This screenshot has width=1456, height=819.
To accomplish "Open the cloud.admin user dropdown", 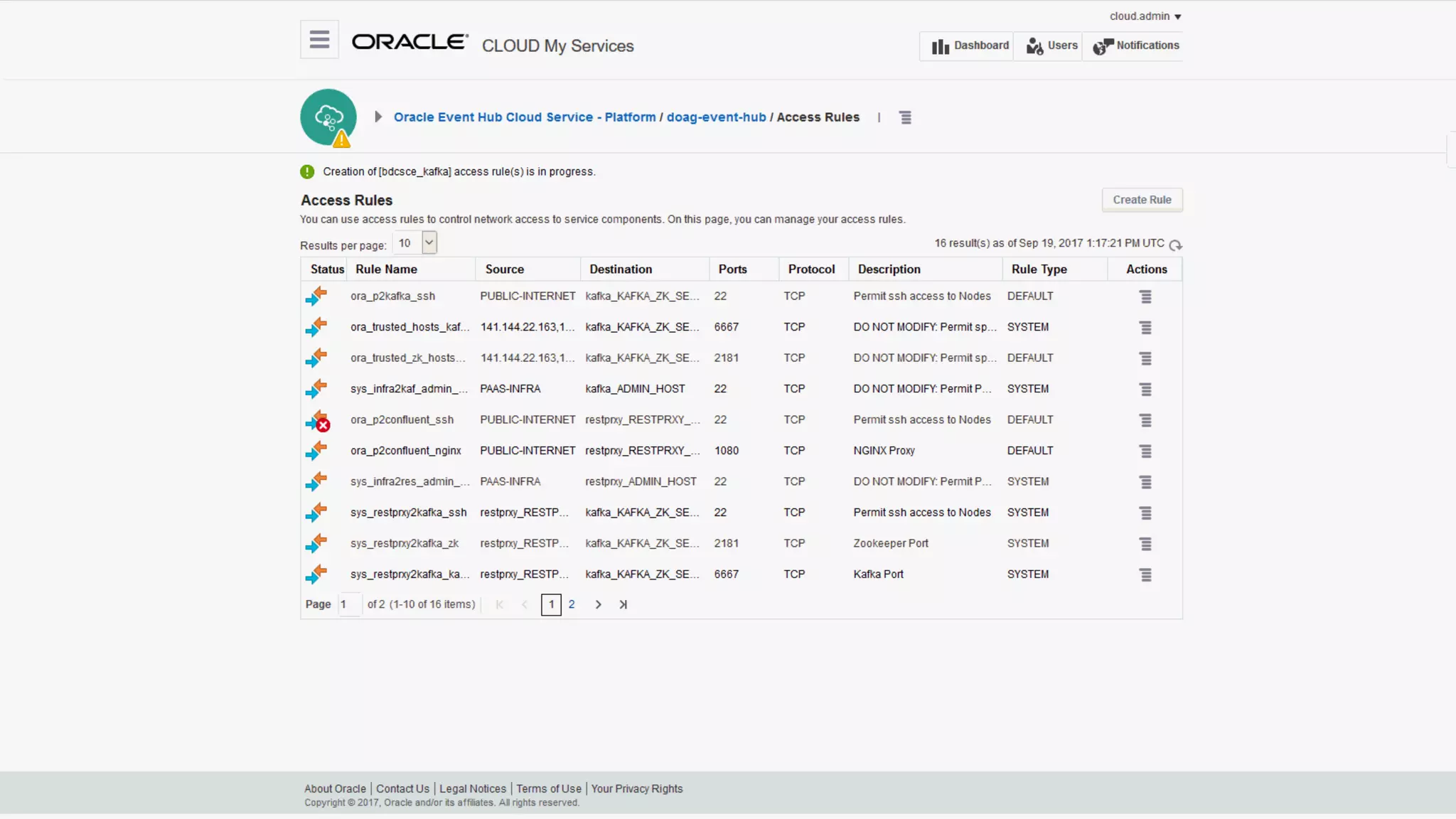I will [x=1145, y=16].
